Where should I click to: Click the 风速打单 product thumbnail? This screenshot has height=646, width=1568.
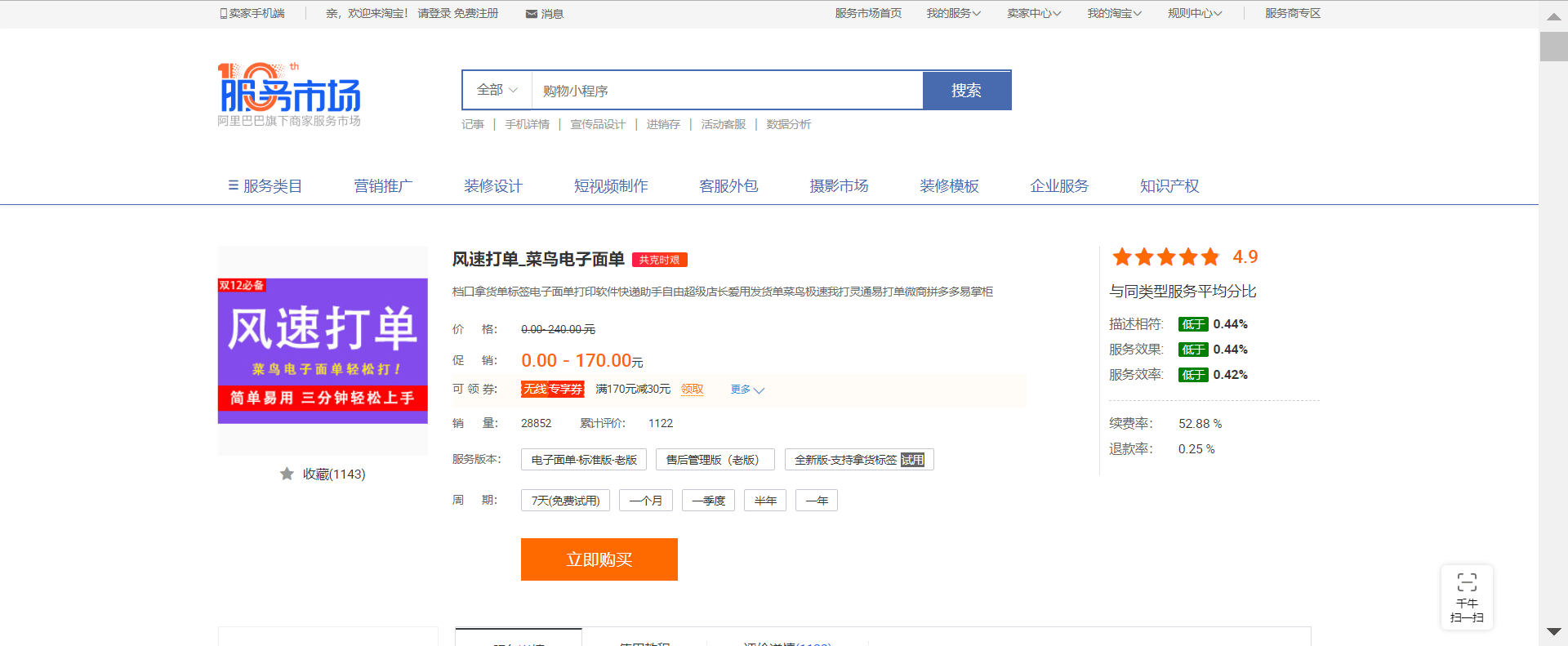pyautogui.click(x=323, y=351)
